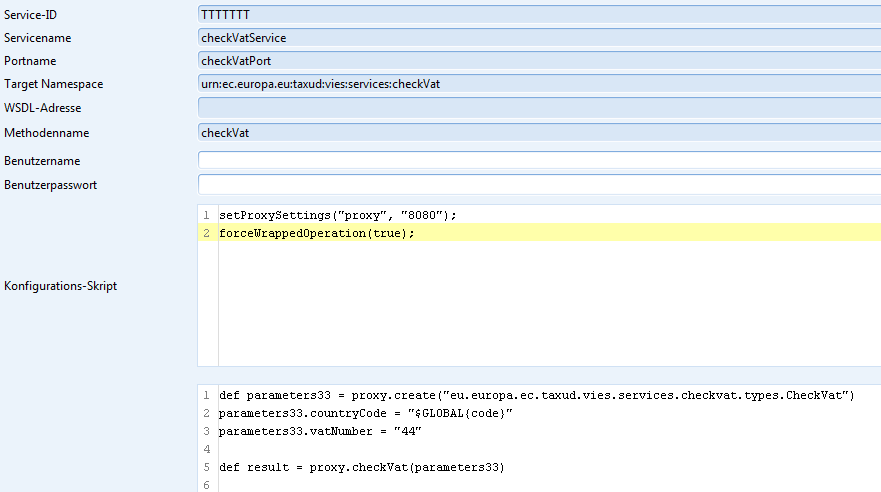Click the Methodenname field containing checkVat
Screen dimensions: 881x492
point(538,132)
